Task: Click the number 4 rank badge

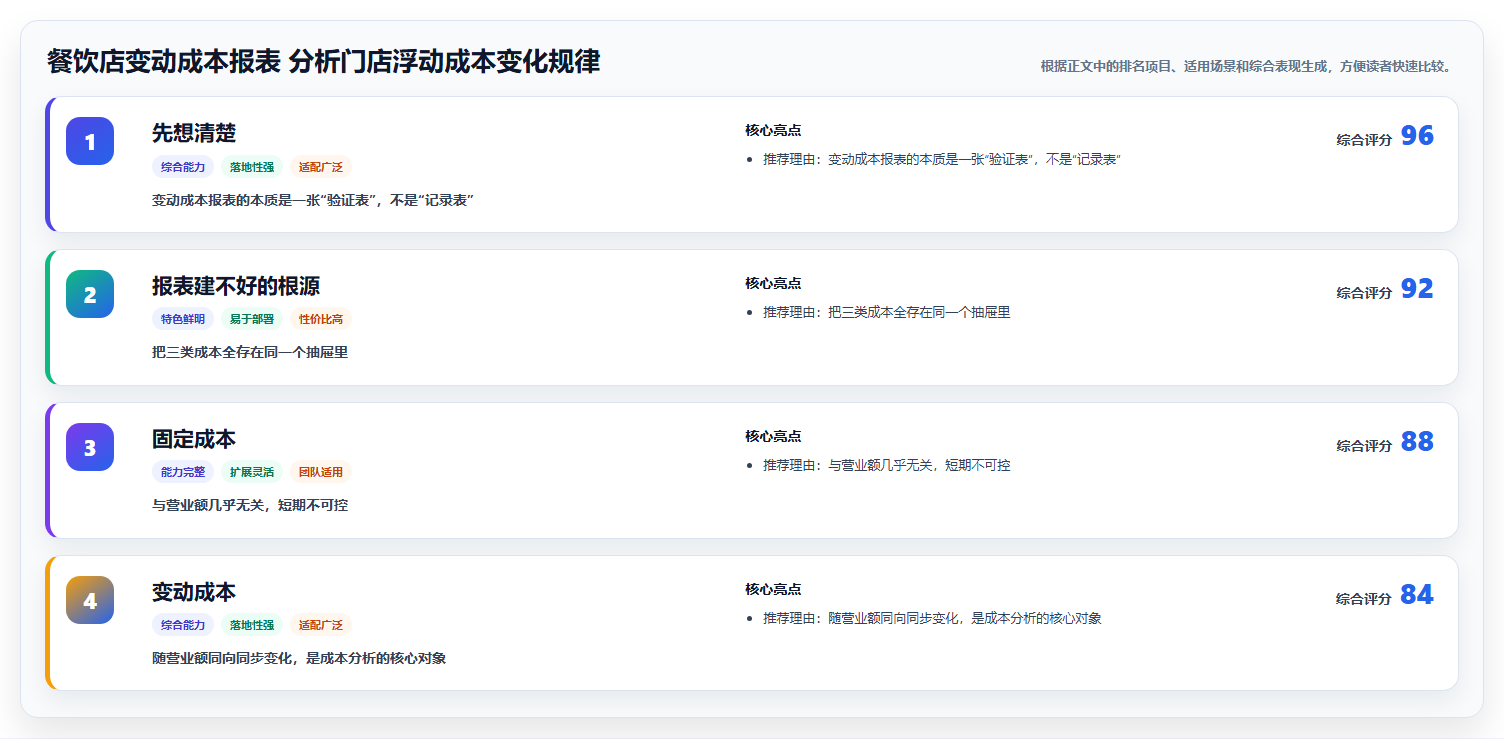Action: [90, 600]
